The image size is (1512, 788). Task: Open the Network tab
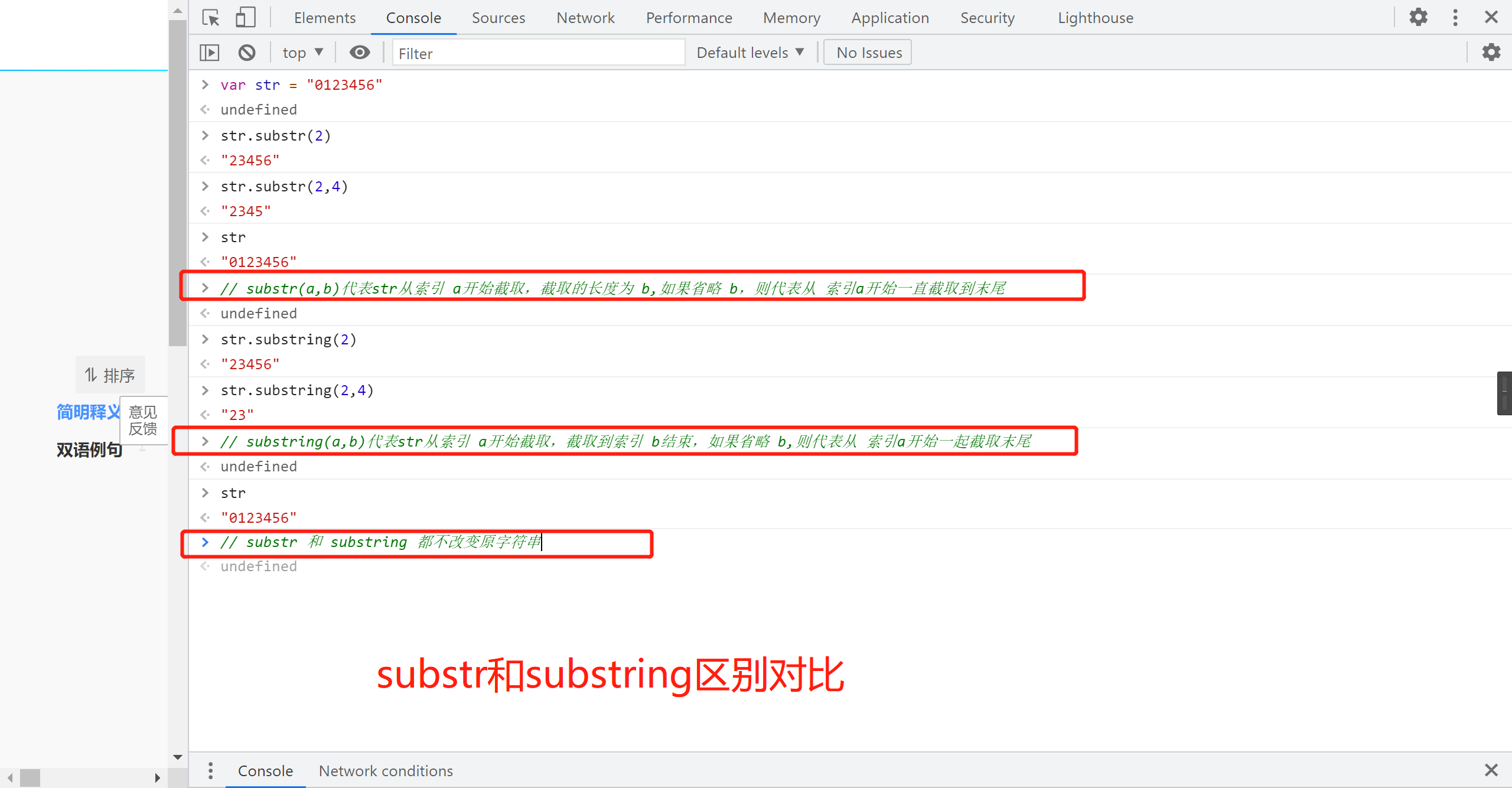click(x=585, y=18)
